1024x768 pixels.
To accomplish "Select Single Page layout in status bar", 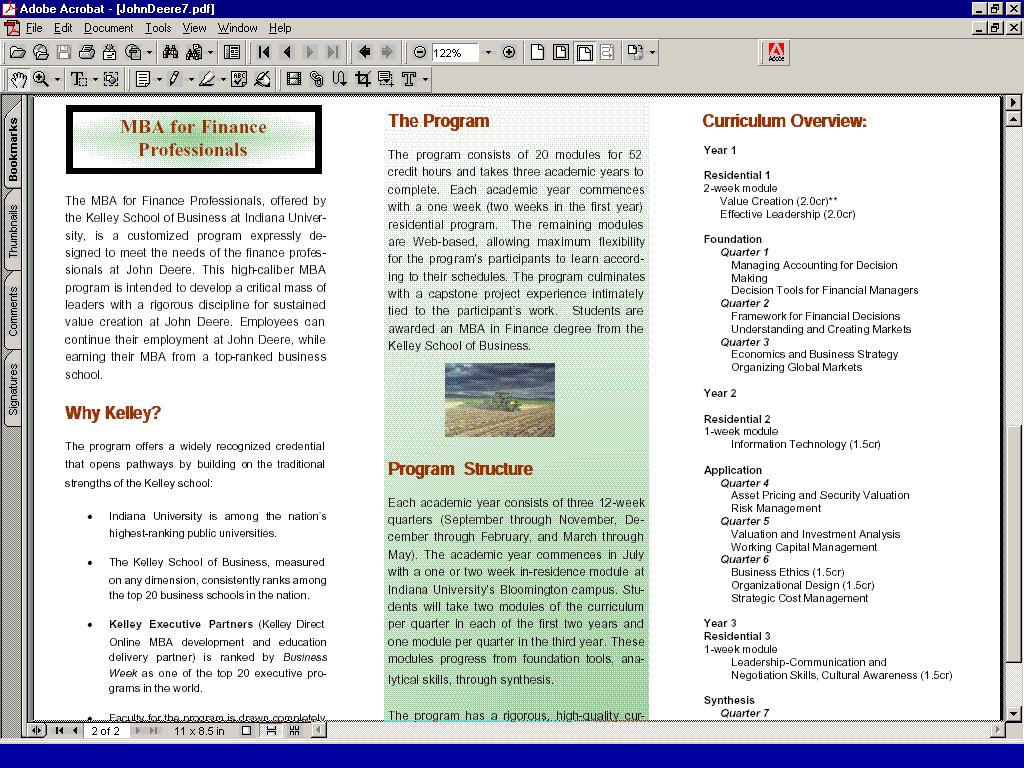I will tap(246, 731).
